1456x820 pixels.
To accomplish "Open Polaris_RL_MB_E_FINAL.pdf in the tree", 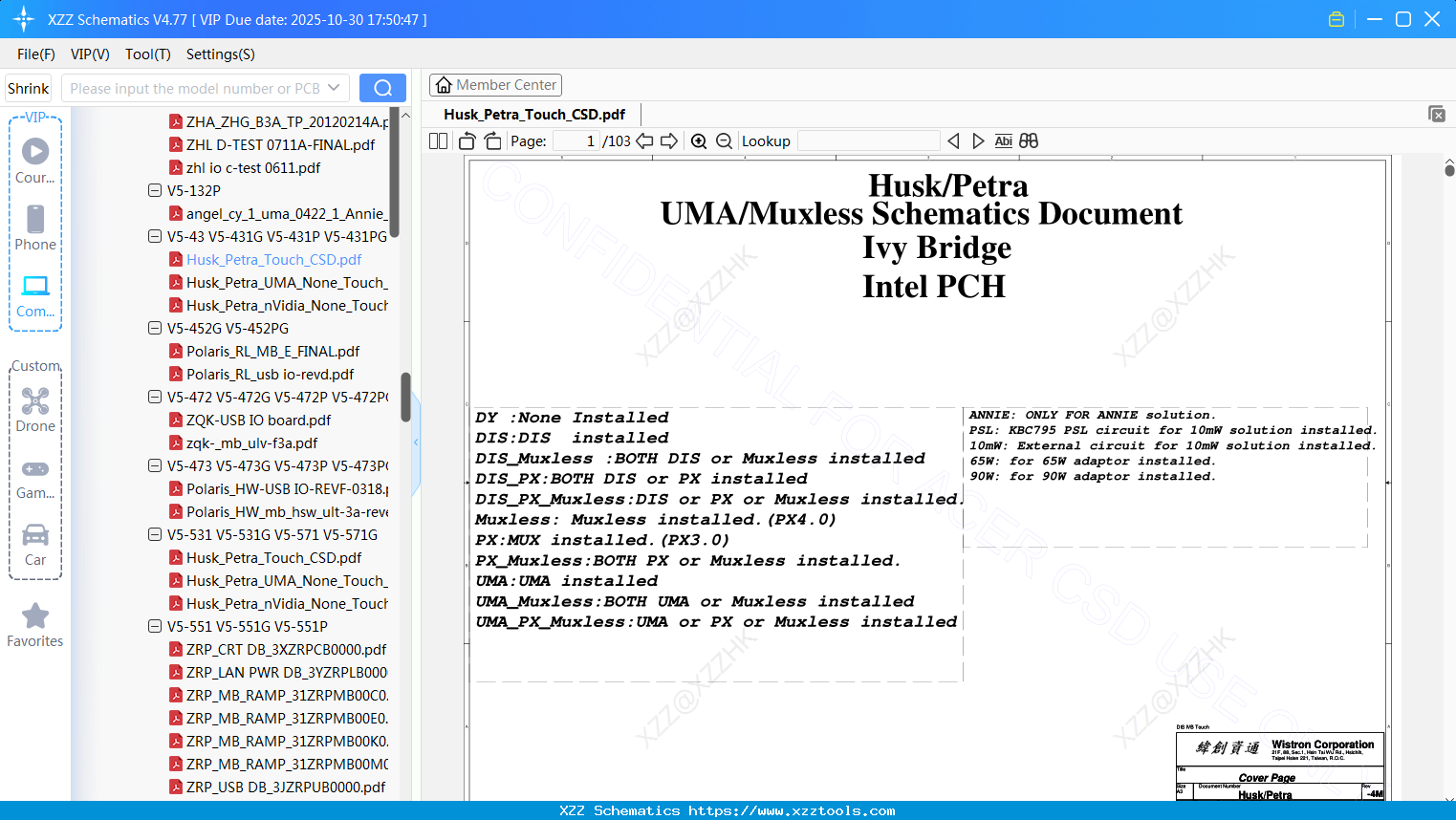I will pos(272,351).
